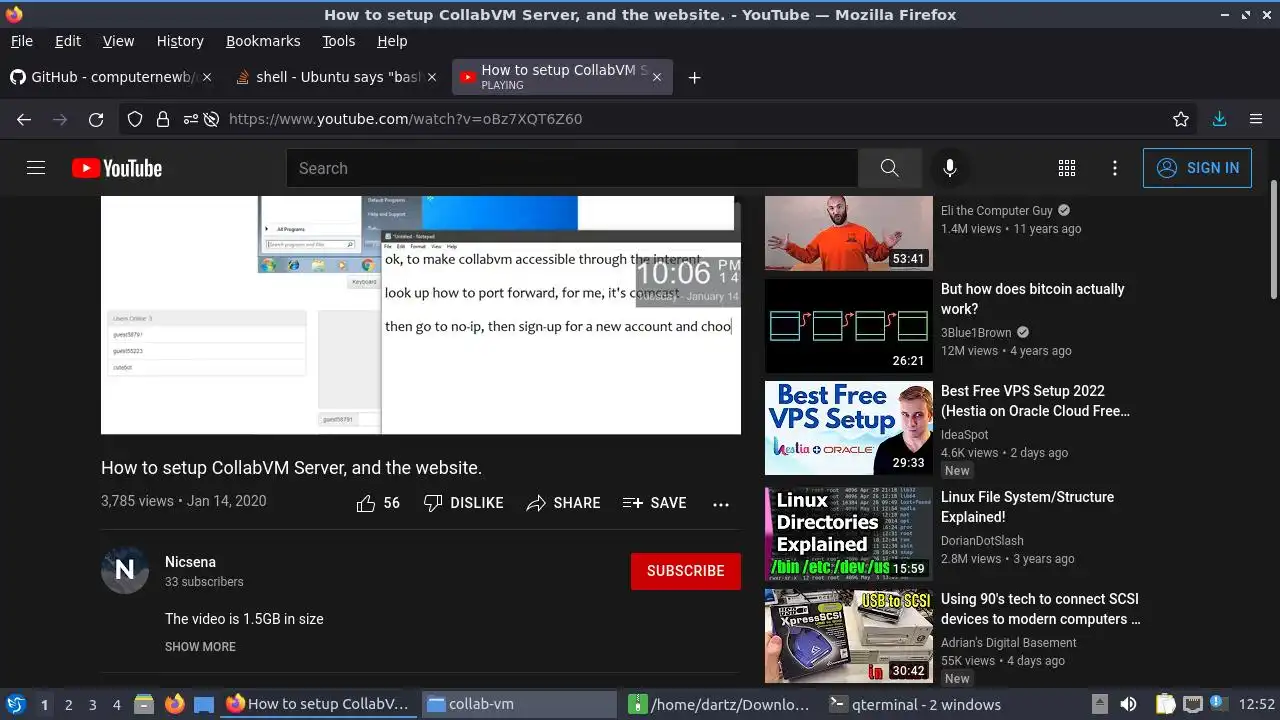
Task: Launch Firefox from panel quicklaunch icon
Action: [x=175, y=704]
